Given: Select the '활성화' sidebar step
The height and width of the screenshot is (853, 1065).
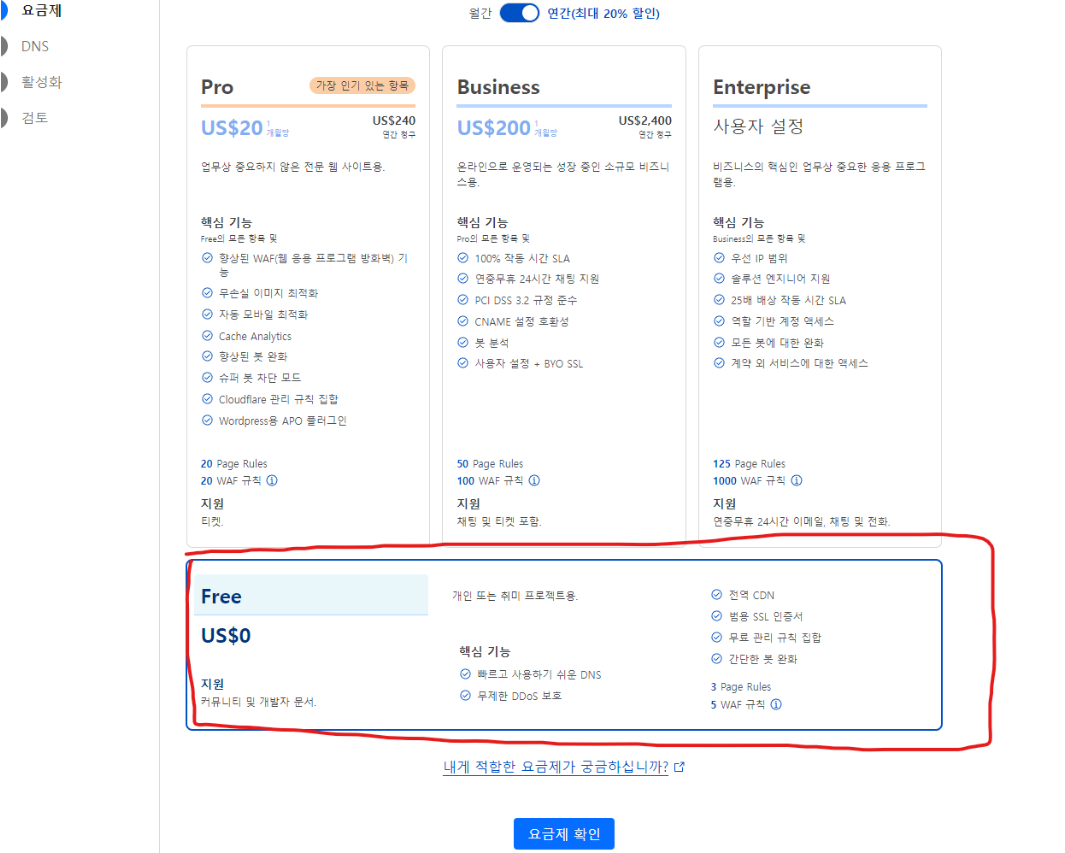Looking at the screenshot, I should (x=41, y=82).
